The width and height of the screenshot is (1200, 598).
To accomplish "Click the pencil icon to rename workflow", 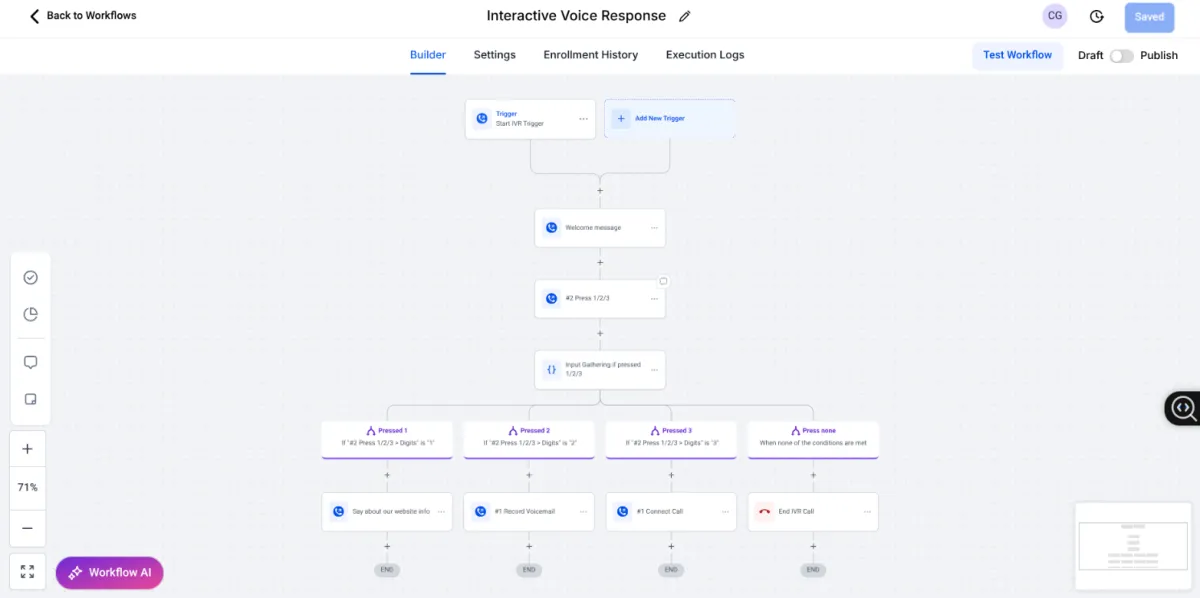I will point(685,16).
